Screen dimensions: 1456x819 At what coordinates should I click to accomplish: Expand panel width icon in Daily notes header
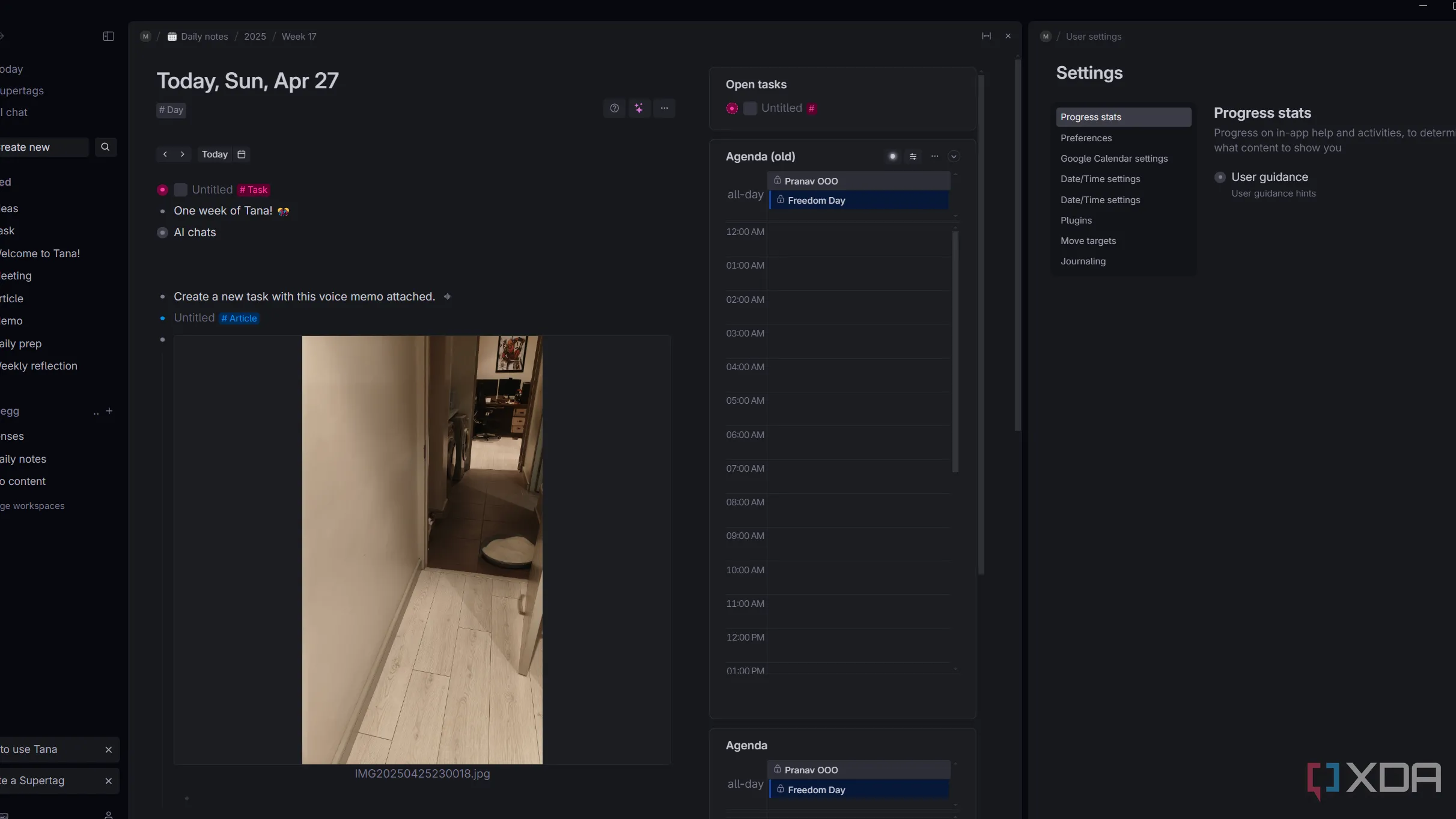[x=986, y=36]
